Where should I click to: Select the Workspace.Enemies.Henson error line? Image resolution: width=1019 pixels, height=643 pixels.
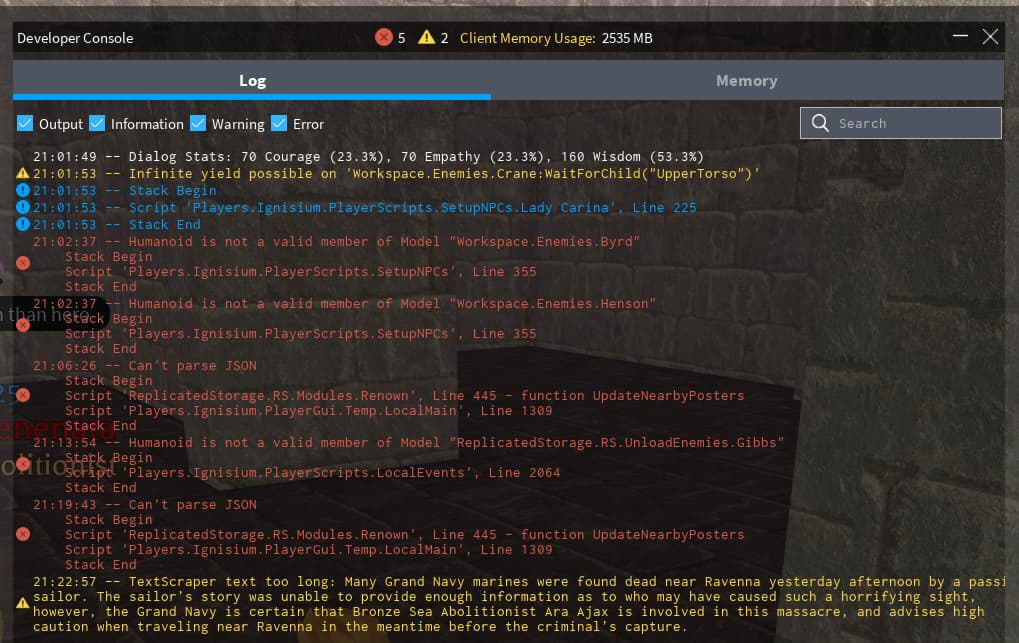click(x=344, y=304)
